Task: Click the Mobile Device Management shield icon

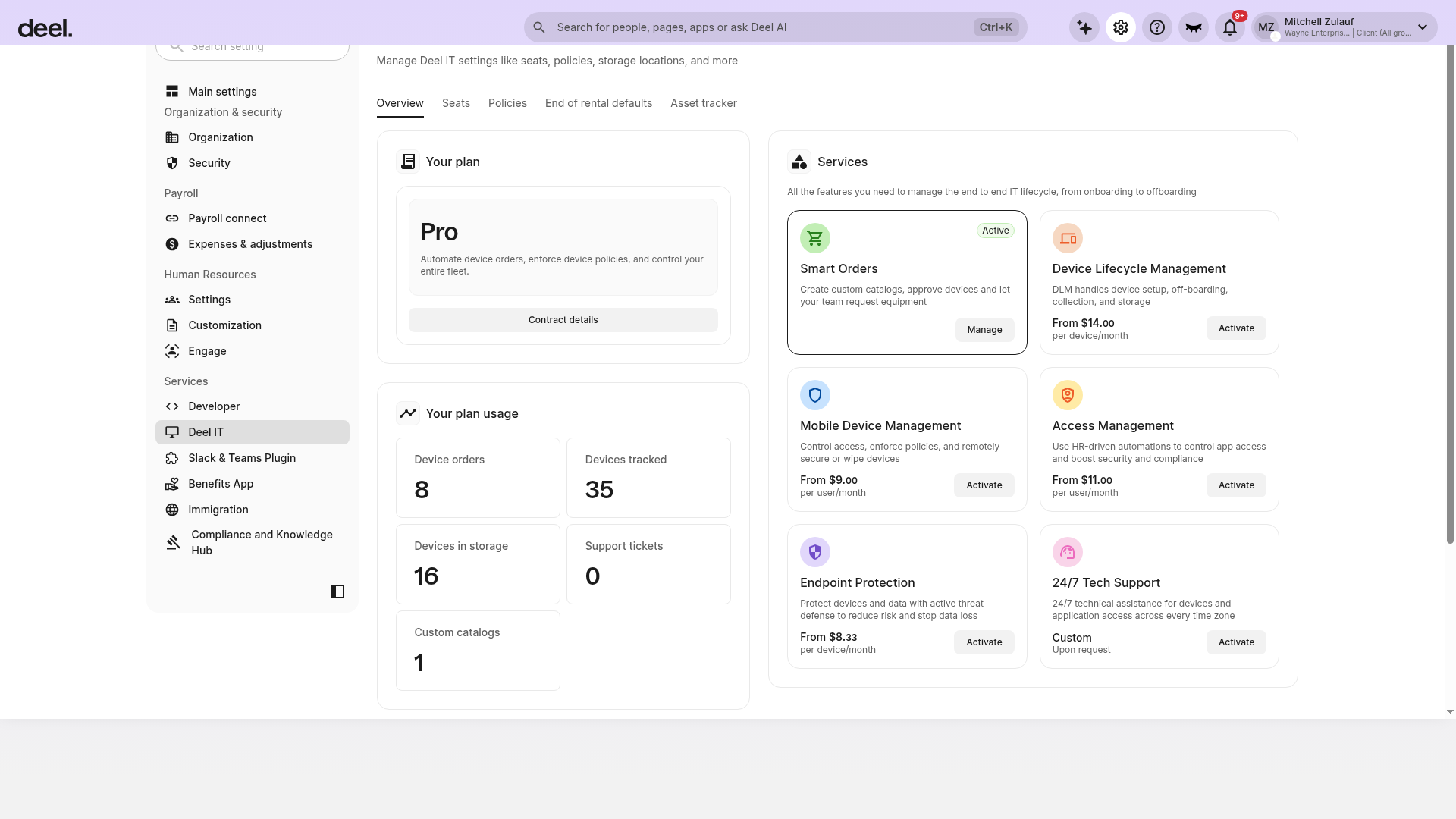Action: click(815, 395)
